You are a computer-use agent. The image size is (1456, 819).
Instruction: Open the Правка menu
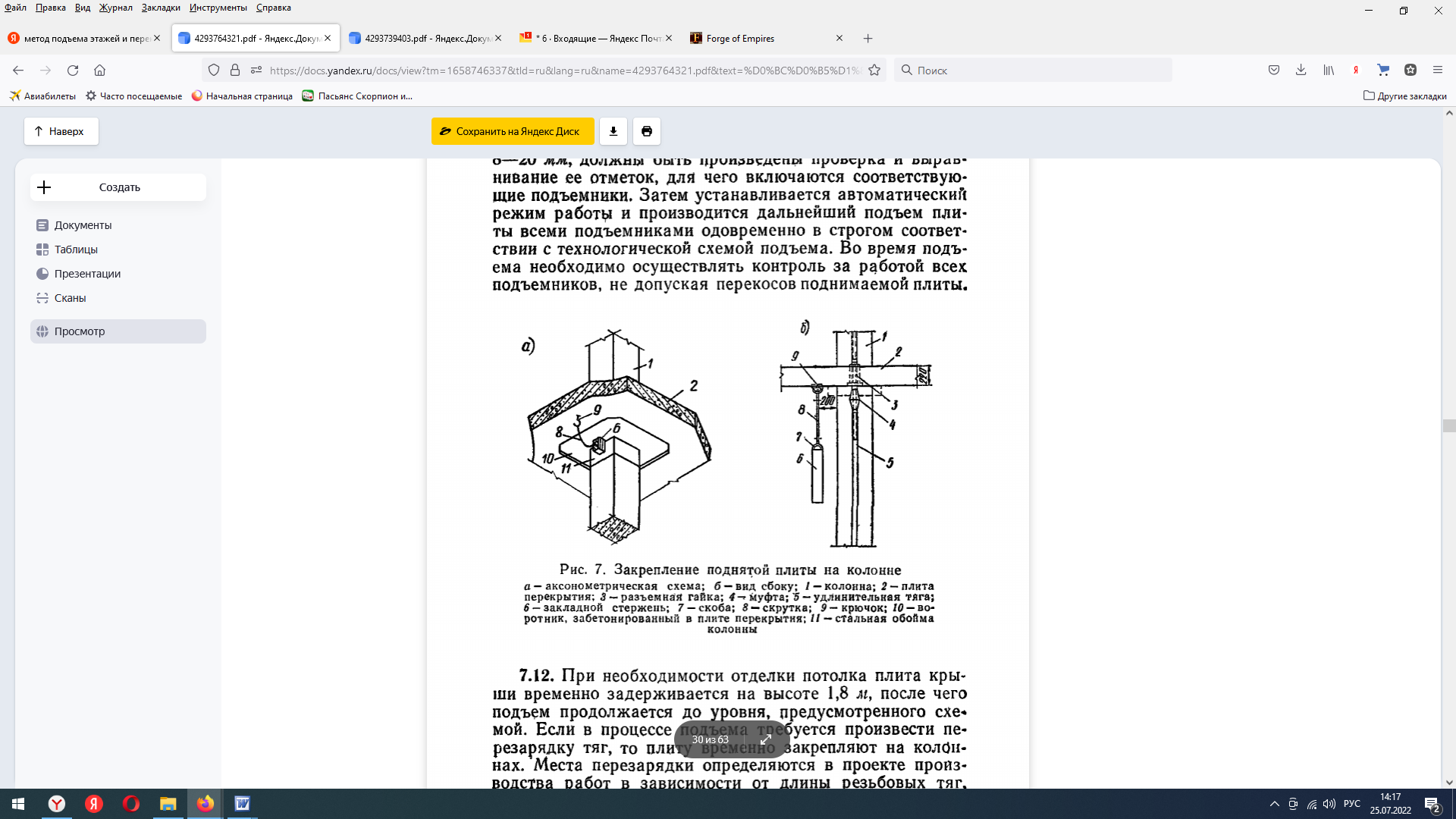[51, 8]
